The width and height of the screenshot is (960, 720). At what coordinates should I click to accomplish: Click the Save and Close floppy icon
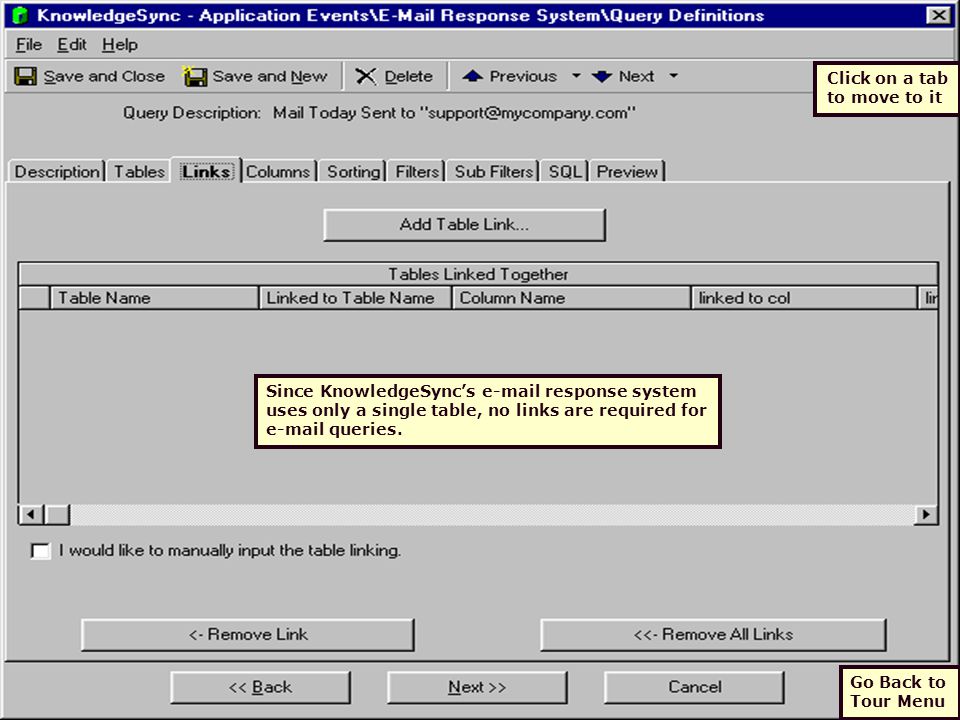(25, 77)
